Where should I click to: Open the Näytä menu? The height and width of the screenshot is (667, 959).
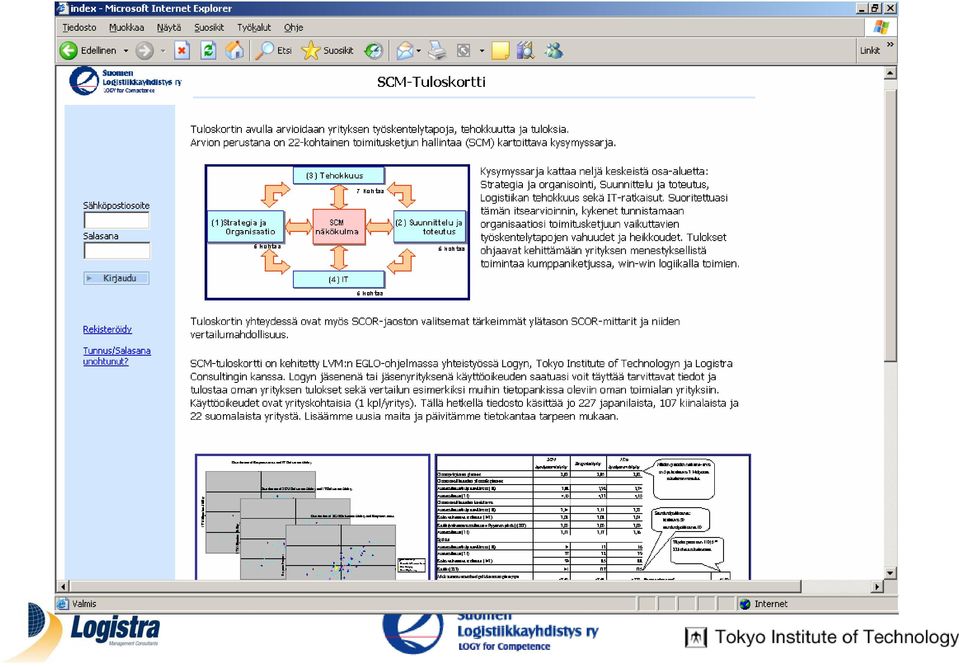tap(169, 28)
